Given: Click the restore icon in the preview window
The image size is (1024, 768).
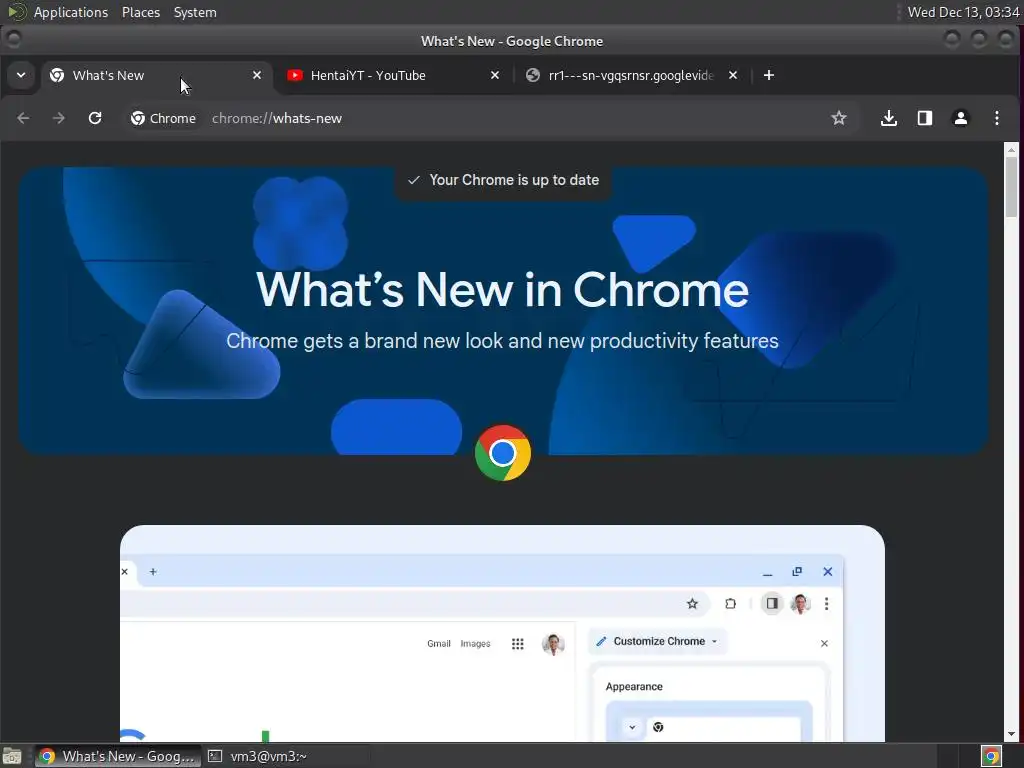Looking at the screenshot, I should [797, 571].
